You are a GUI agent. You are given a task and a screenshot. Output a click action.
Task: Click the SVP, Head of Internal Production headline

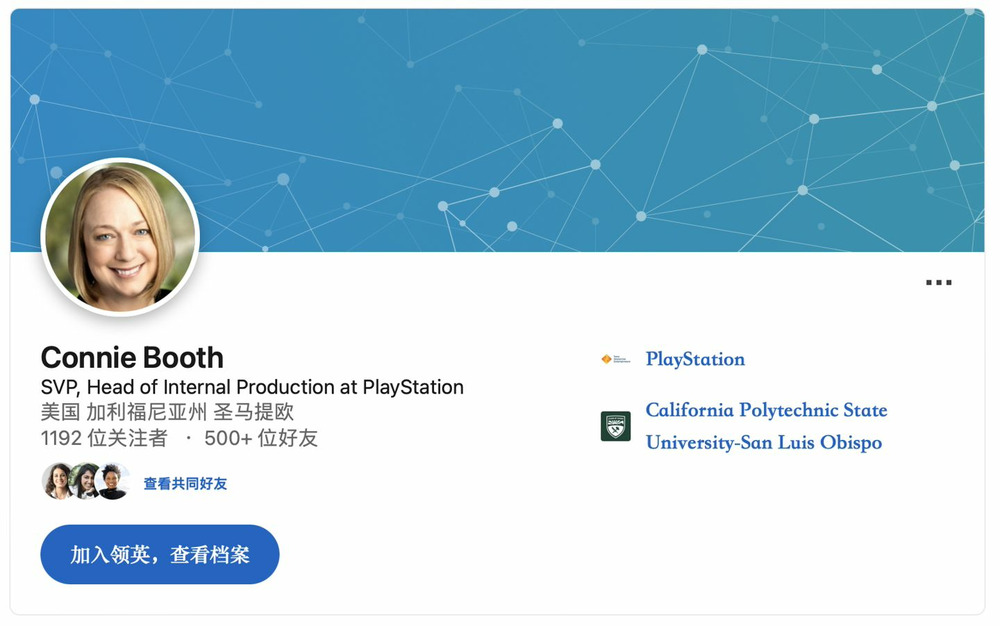(252, 387)
